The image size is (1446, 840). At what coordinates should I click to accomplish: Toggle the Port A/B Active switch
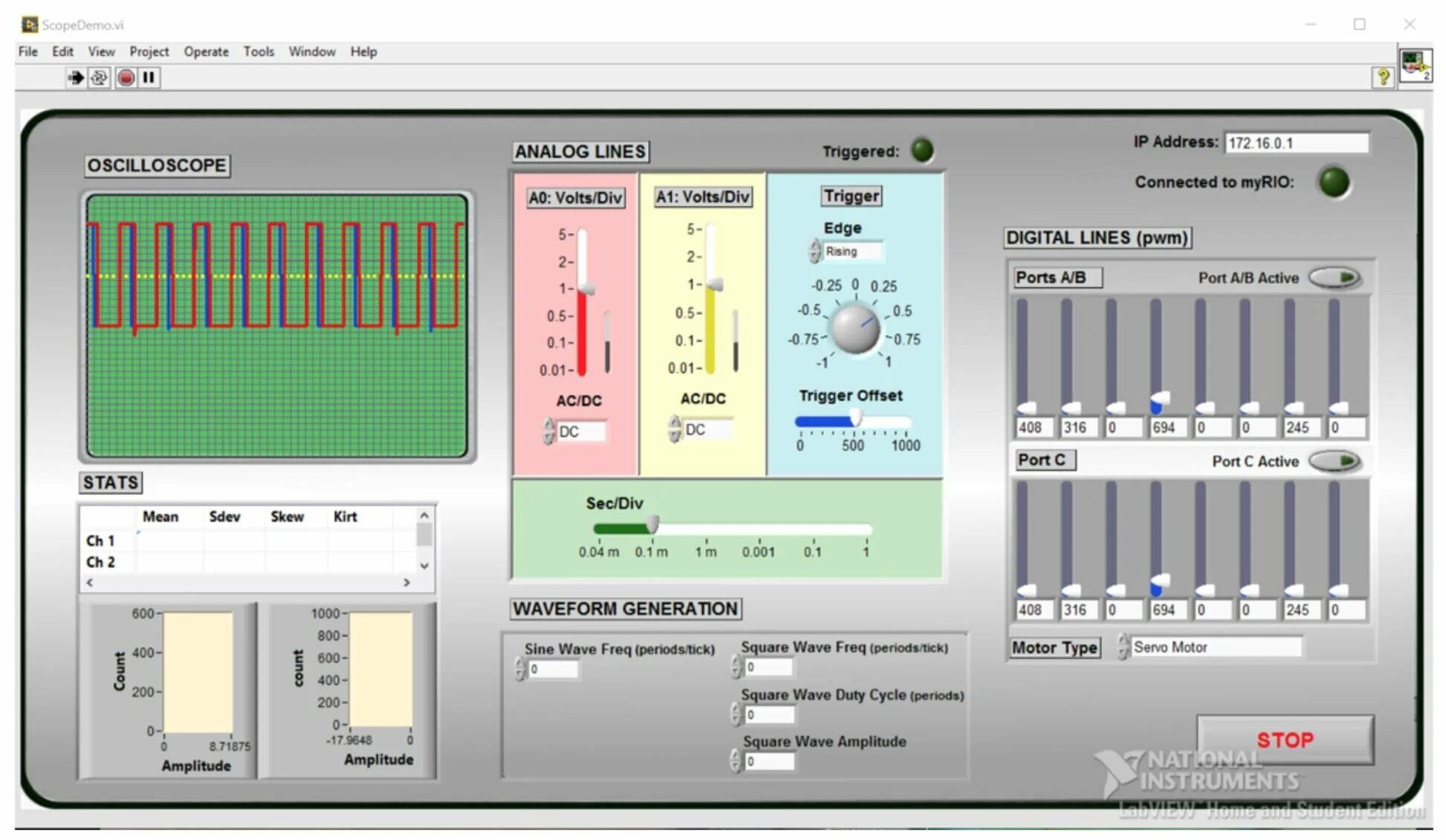(1335, 278)
